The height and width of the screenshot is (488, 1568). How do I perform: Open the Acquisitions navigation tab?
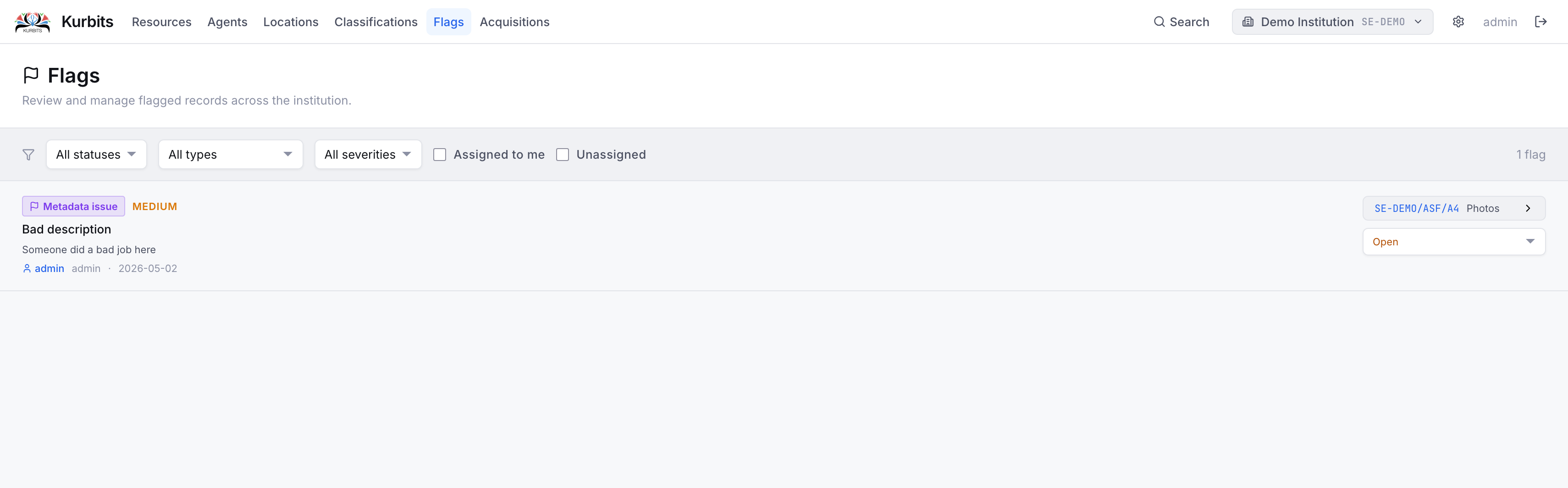coord(514,22)
